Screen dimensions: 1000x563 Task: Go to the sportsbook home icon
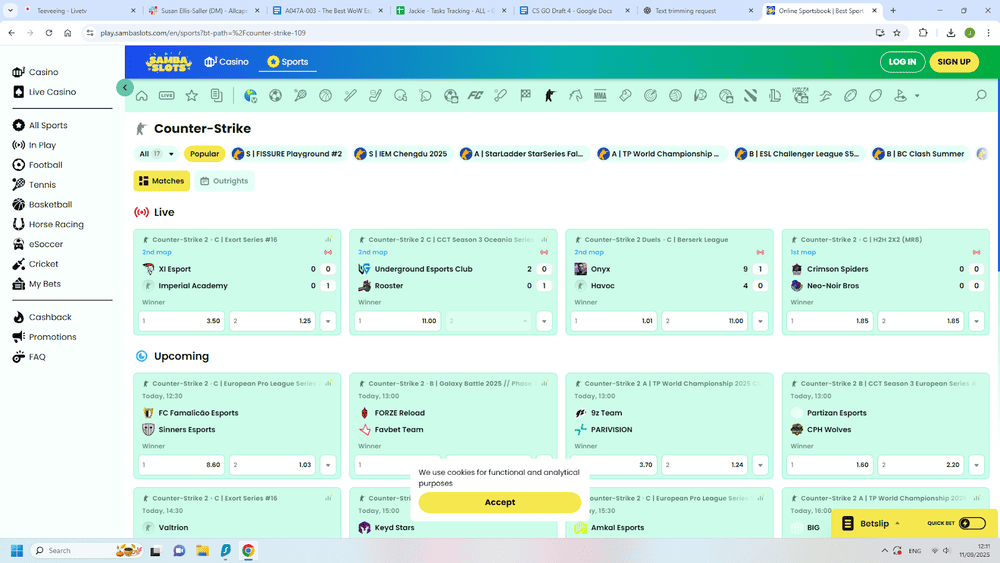click(142, 96)
